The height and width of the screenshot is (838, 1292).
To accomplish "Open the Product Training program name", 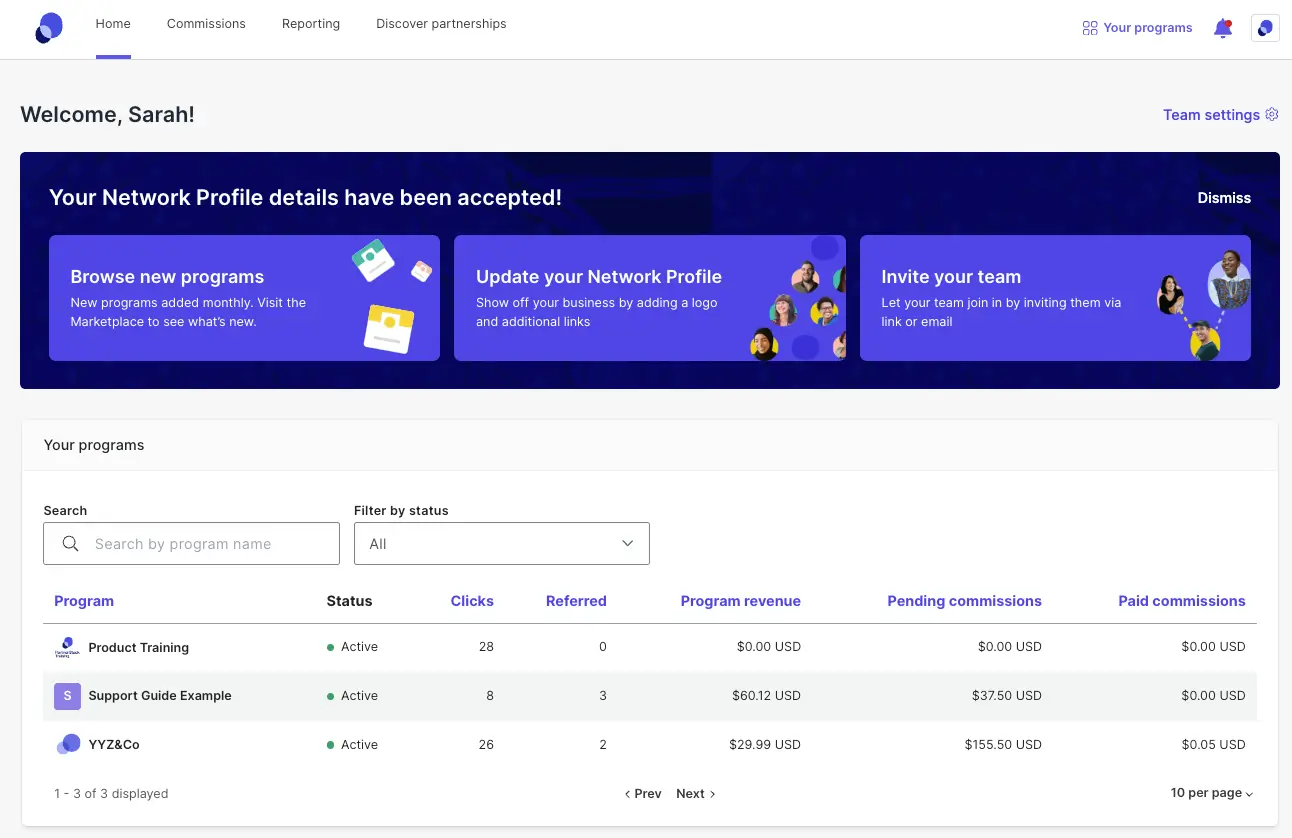I will tap(139, 648).
